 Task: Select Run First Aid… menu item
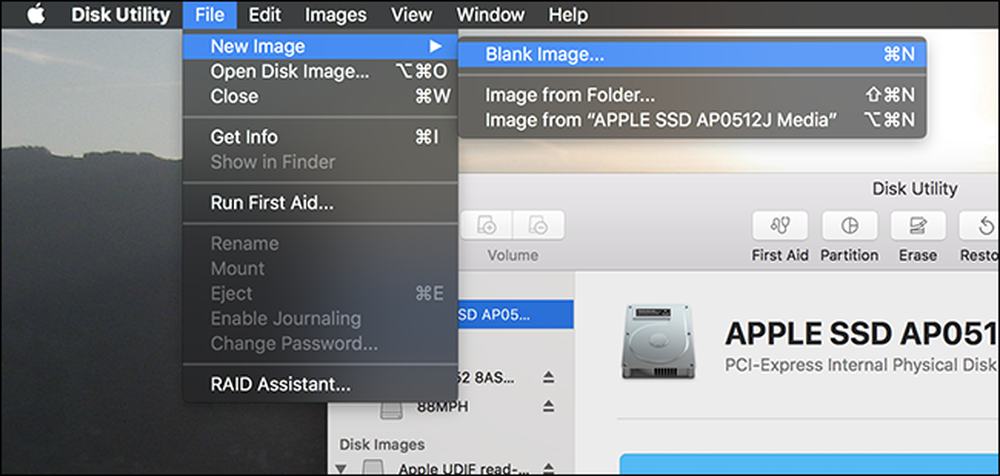click(320, 204)
